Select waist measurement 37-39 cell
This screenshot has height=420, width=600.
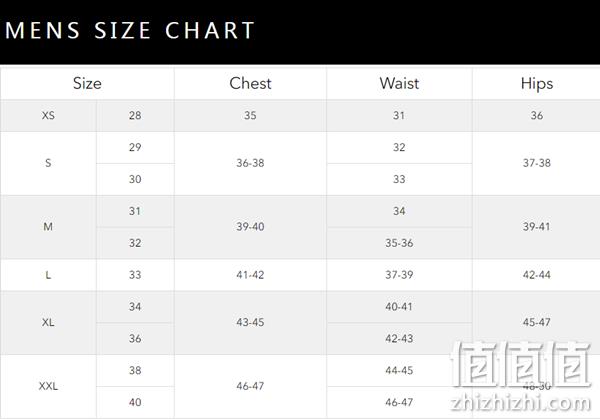click(399, 275)
